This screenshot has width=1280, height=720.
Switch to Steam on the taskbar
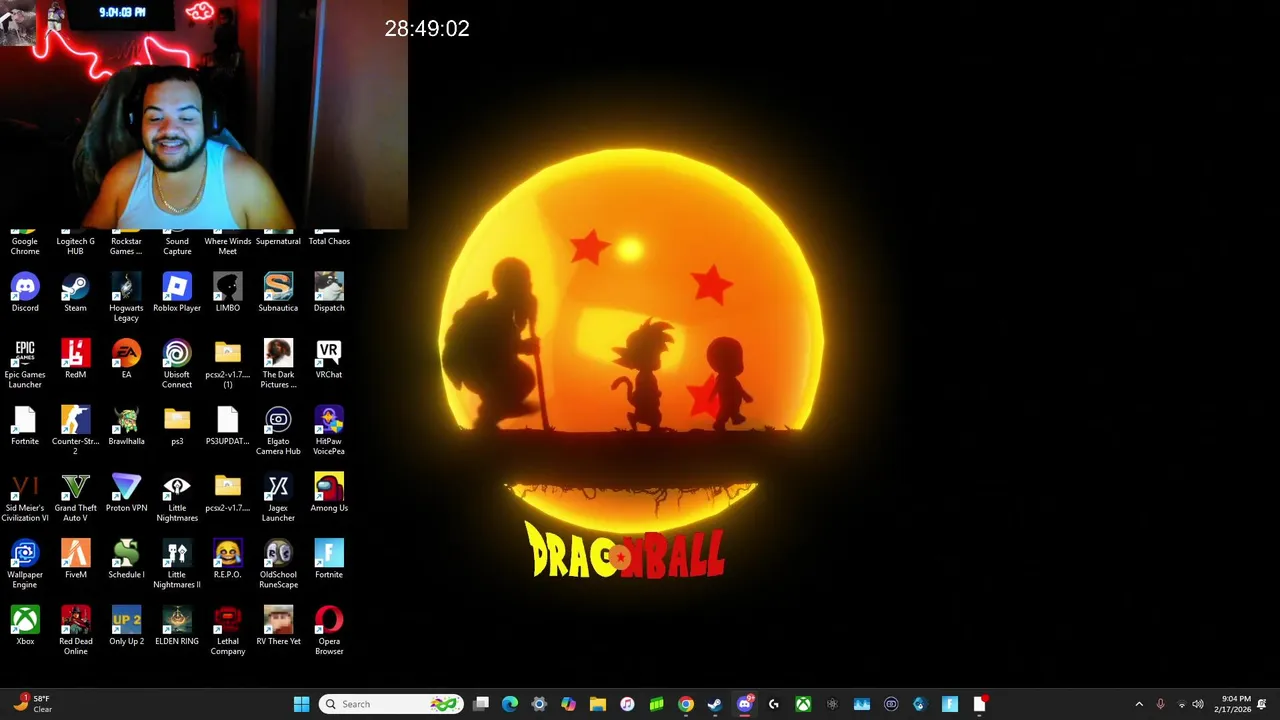coord(715,704)
